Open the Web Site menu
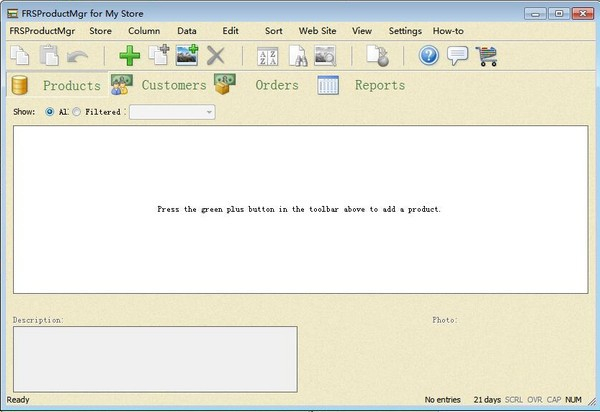The width and height of the screenshot is (600, 412). [316, 31]
